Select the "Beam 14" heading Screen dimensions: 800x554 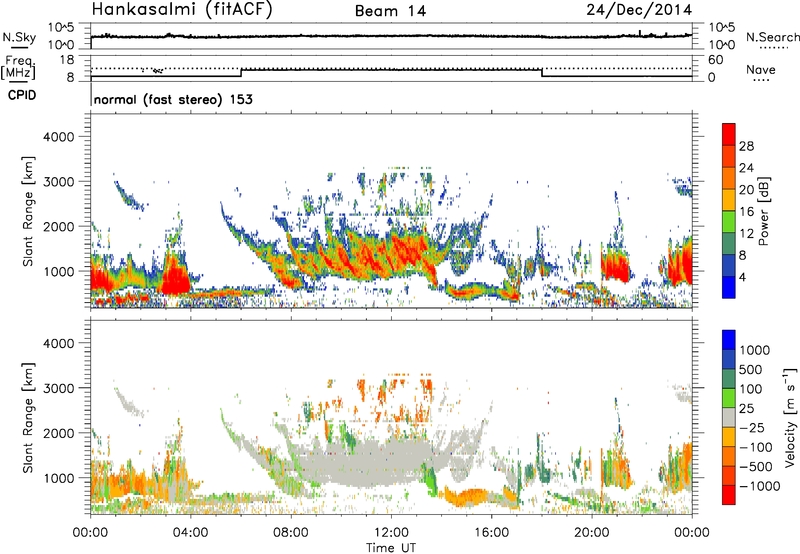pos(390,11)
